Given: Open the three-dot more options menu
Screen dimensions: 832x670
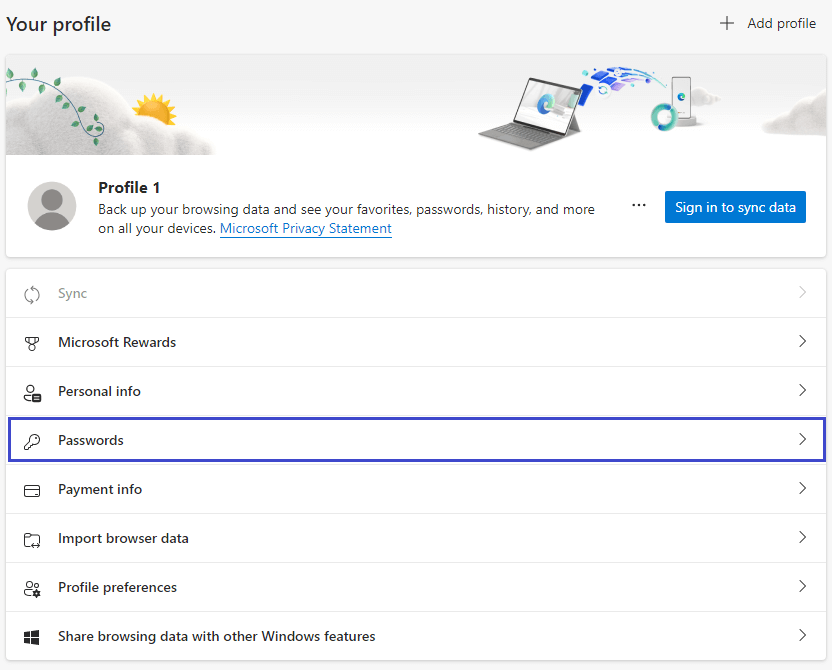Looking at the screenshot, I should [x=639, y=205].
